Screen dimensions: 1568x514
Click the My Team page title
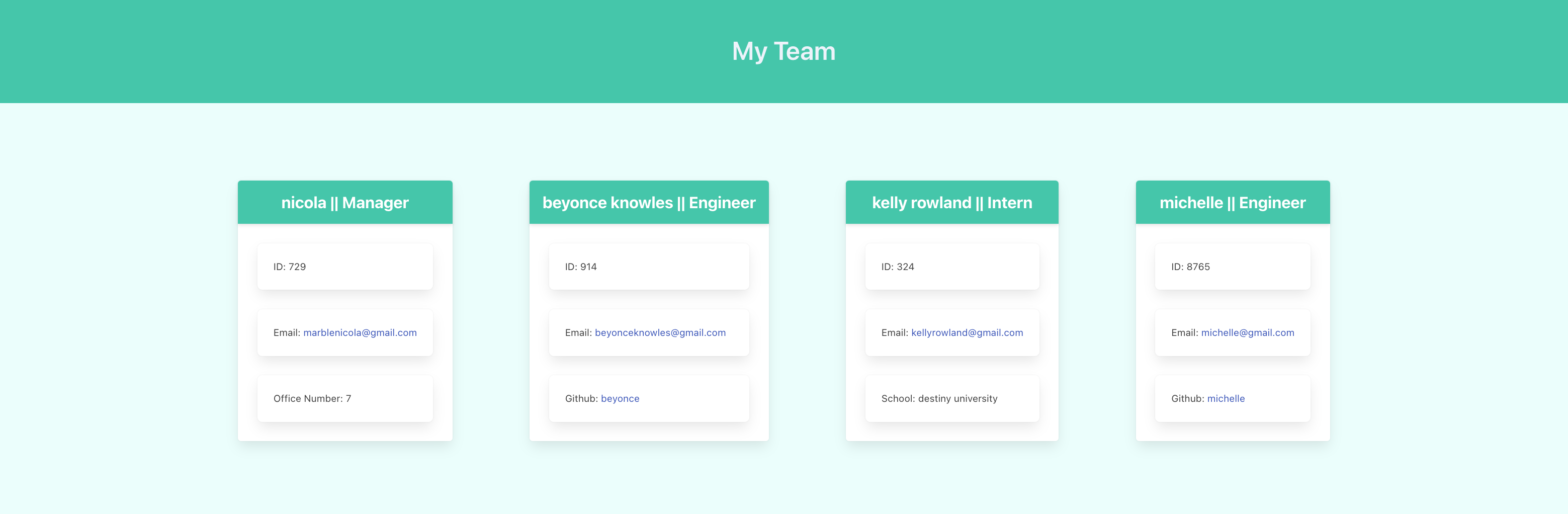784,51
